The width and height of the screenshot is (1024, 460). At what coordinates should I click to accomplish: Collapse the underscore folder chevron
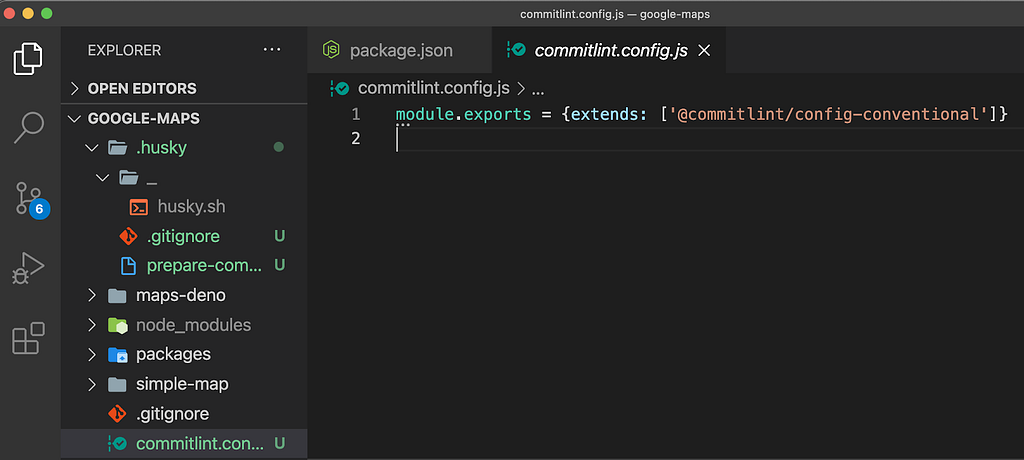103,178
